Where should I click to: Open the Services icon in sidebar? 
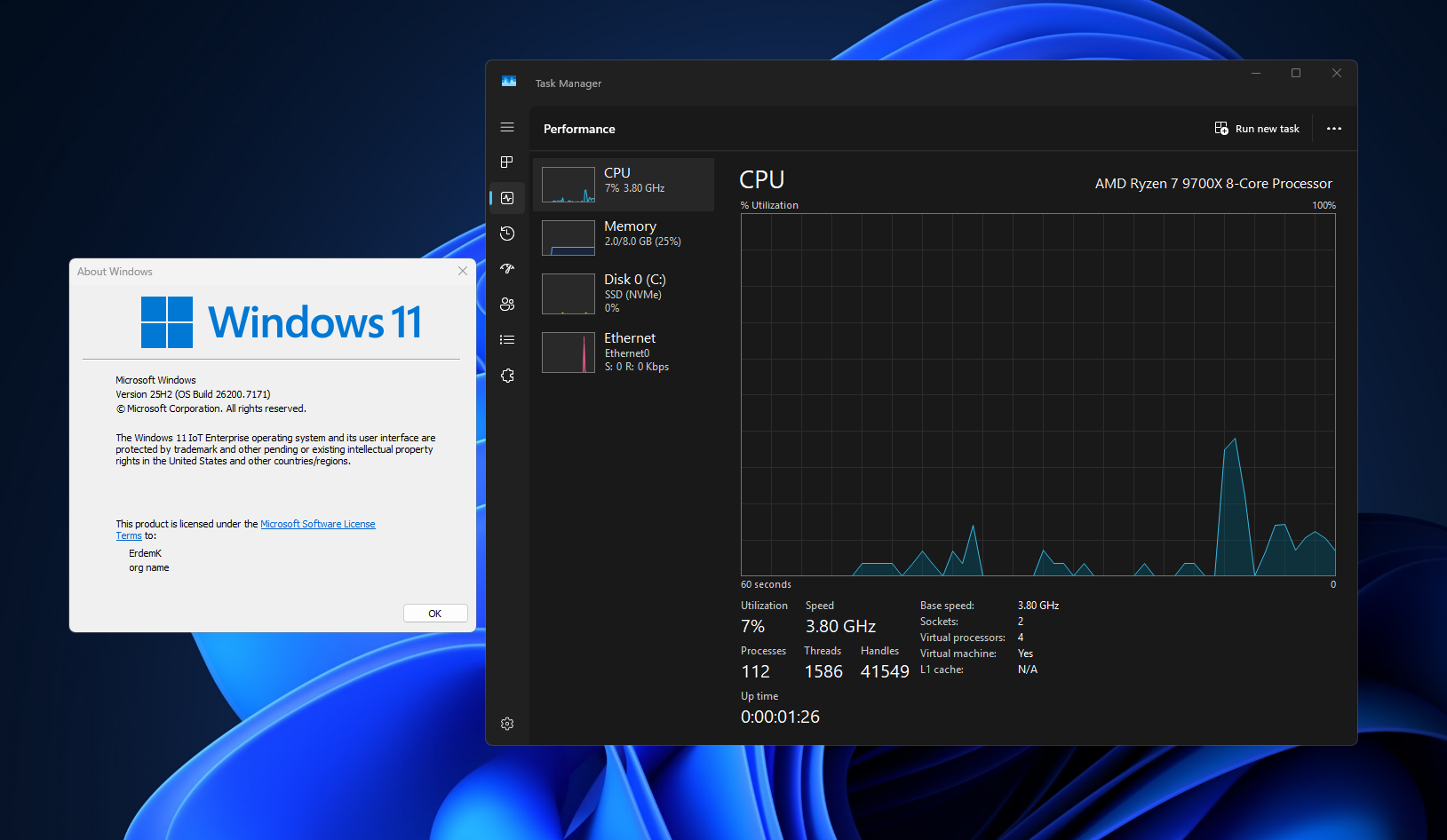[x=507, y=376]
